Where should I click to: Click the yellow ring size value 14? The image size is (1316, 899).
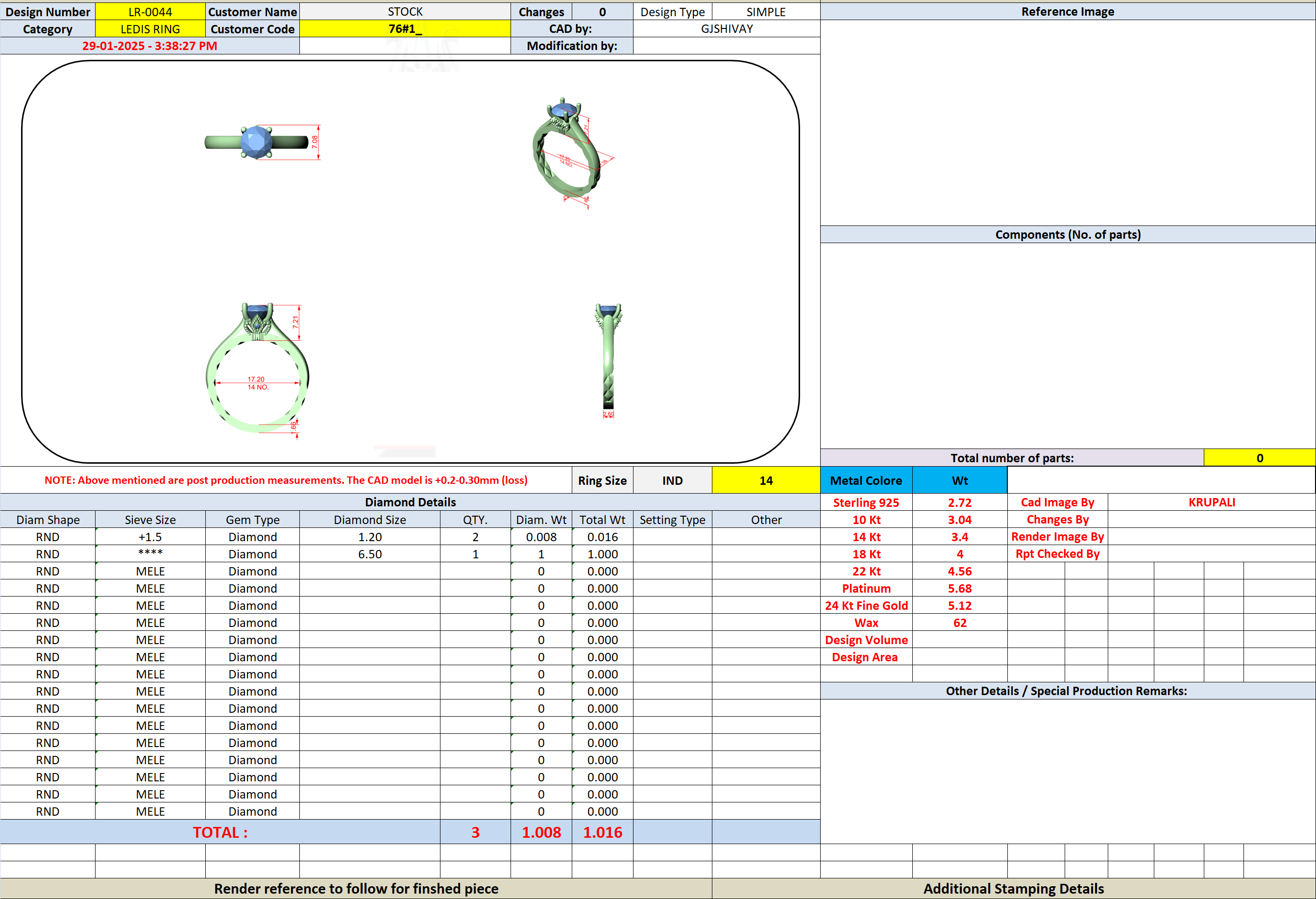766,480
